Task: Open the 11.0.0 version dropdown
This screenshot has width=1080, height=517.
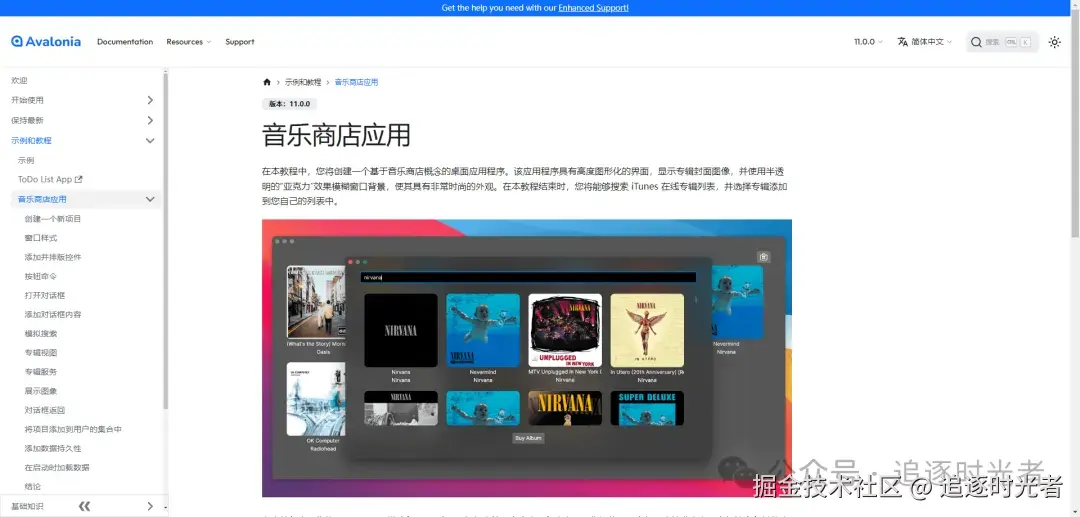Action: click(868, 42)
